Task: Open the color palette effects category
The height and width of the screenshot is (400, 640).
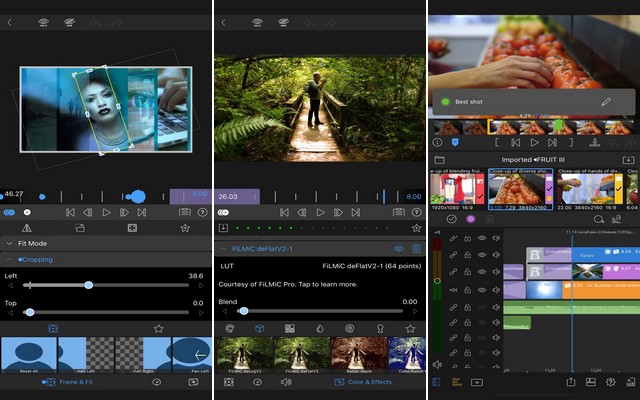Action: 229,329
